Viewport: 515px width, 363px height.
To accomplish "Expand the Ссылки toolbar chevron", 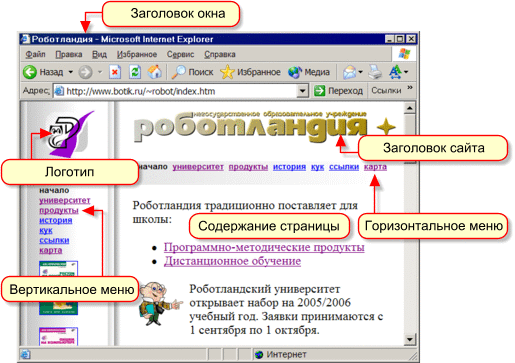I will 410,88.
